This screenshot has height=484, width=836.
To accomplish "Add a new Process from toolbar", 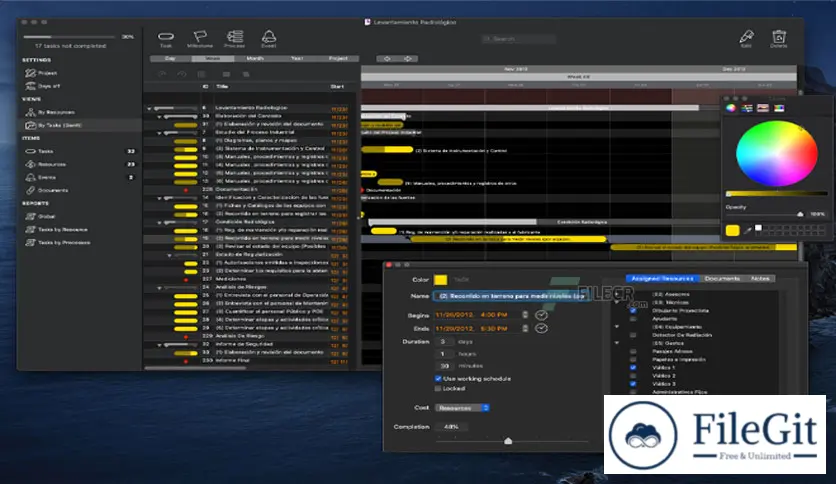I will (x=235, y=38).
